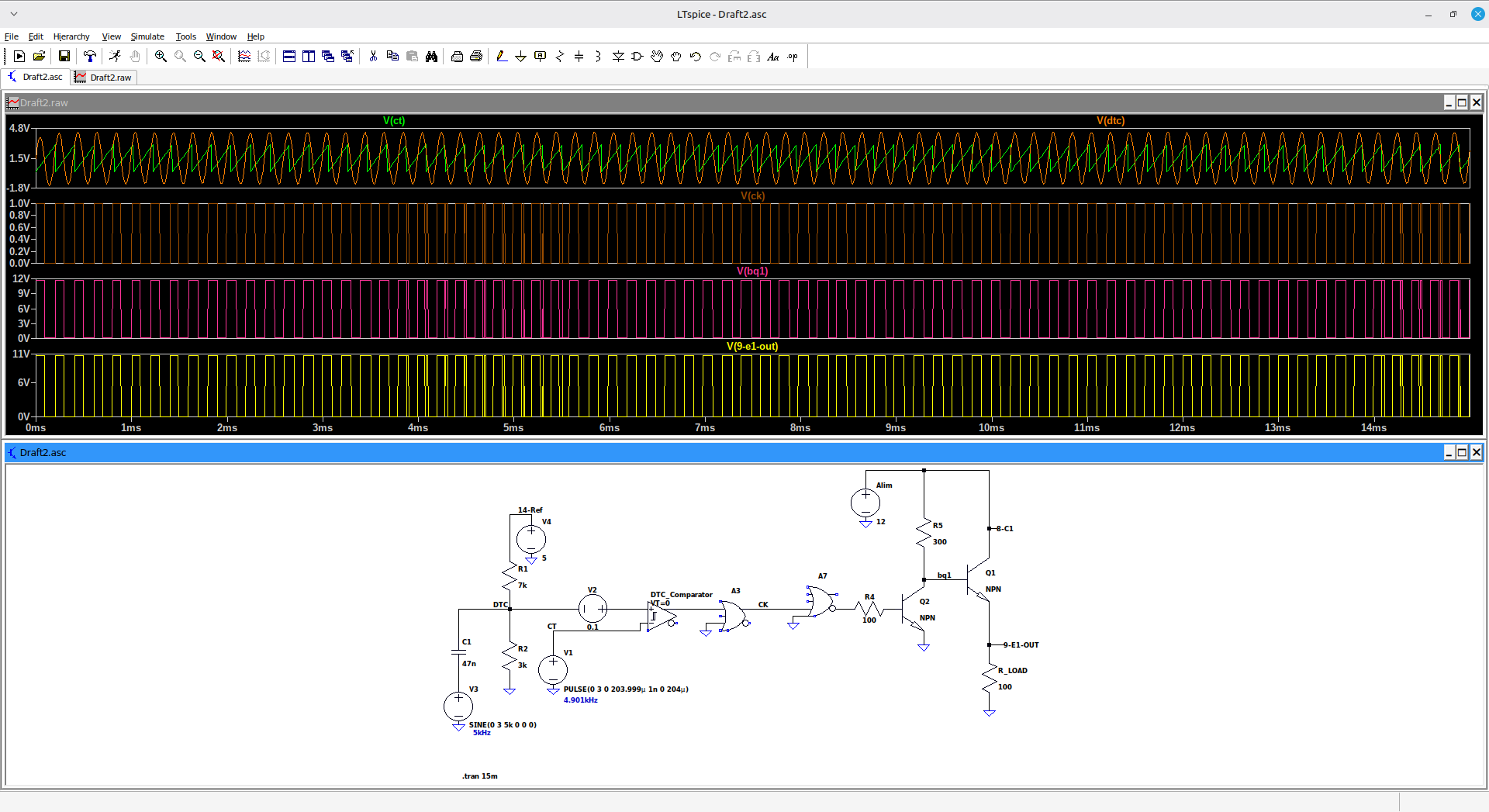Screen dimensions: 1489x812
Task: Zoom to fit with the crossed magnifier
Action: click(219, 57)
